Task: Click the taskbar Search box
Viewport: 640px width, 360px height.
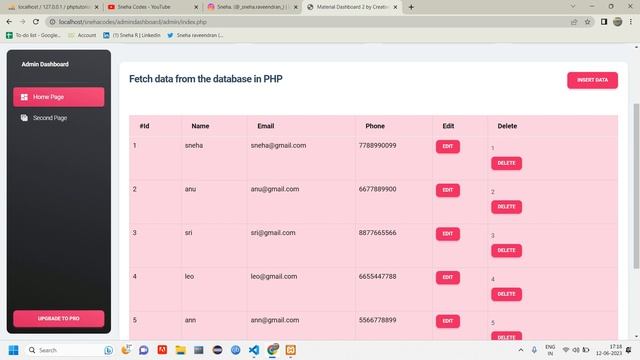Action: (x=69, y=350)
